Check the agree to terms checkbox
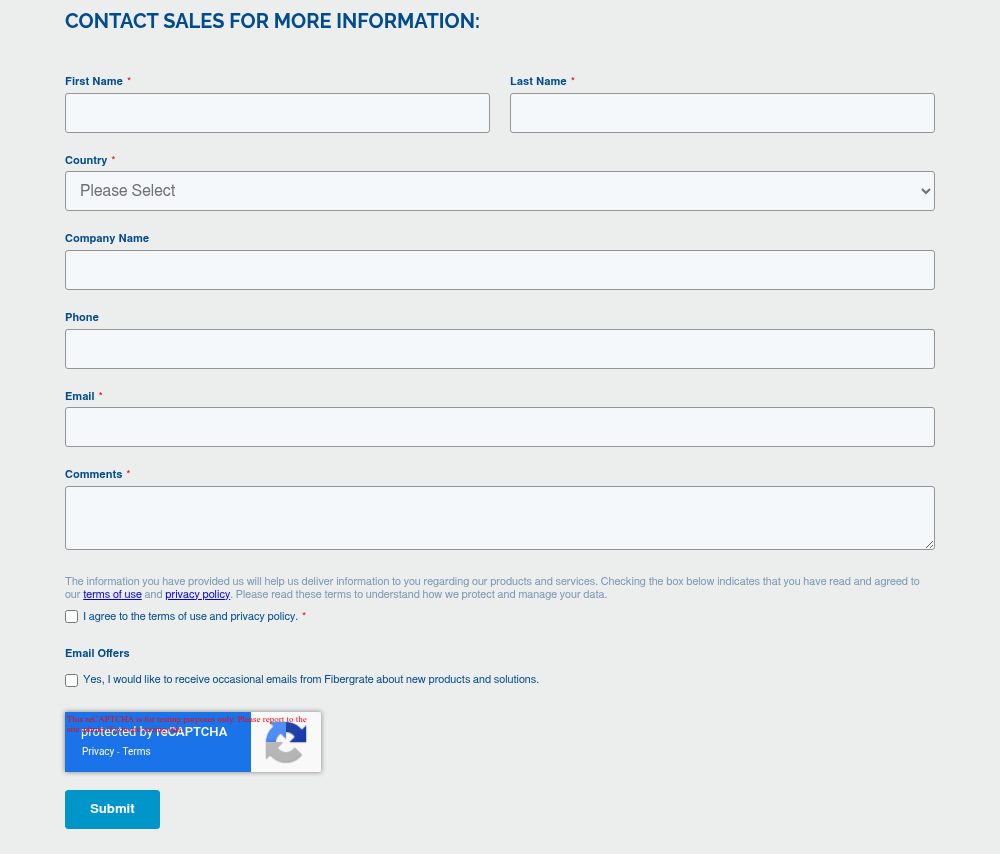 [x=72, y=617]
